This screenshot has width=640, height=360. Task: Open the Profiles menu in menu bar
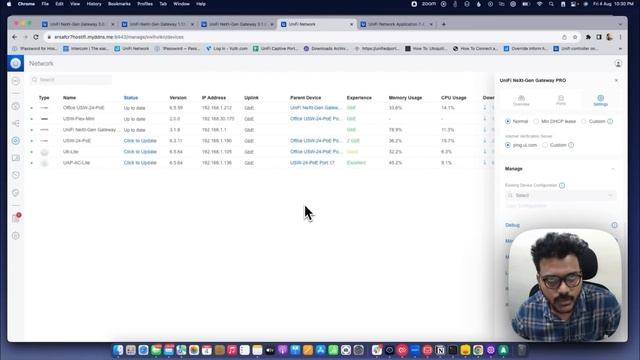(x=145, y=4)
